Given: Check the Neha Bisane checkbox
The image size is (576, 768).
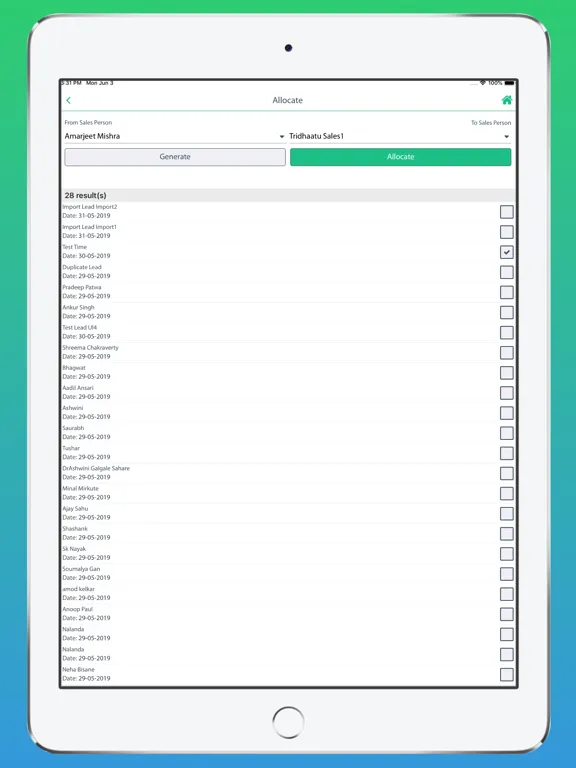Looking at the screenshot, I should [506, 674].
